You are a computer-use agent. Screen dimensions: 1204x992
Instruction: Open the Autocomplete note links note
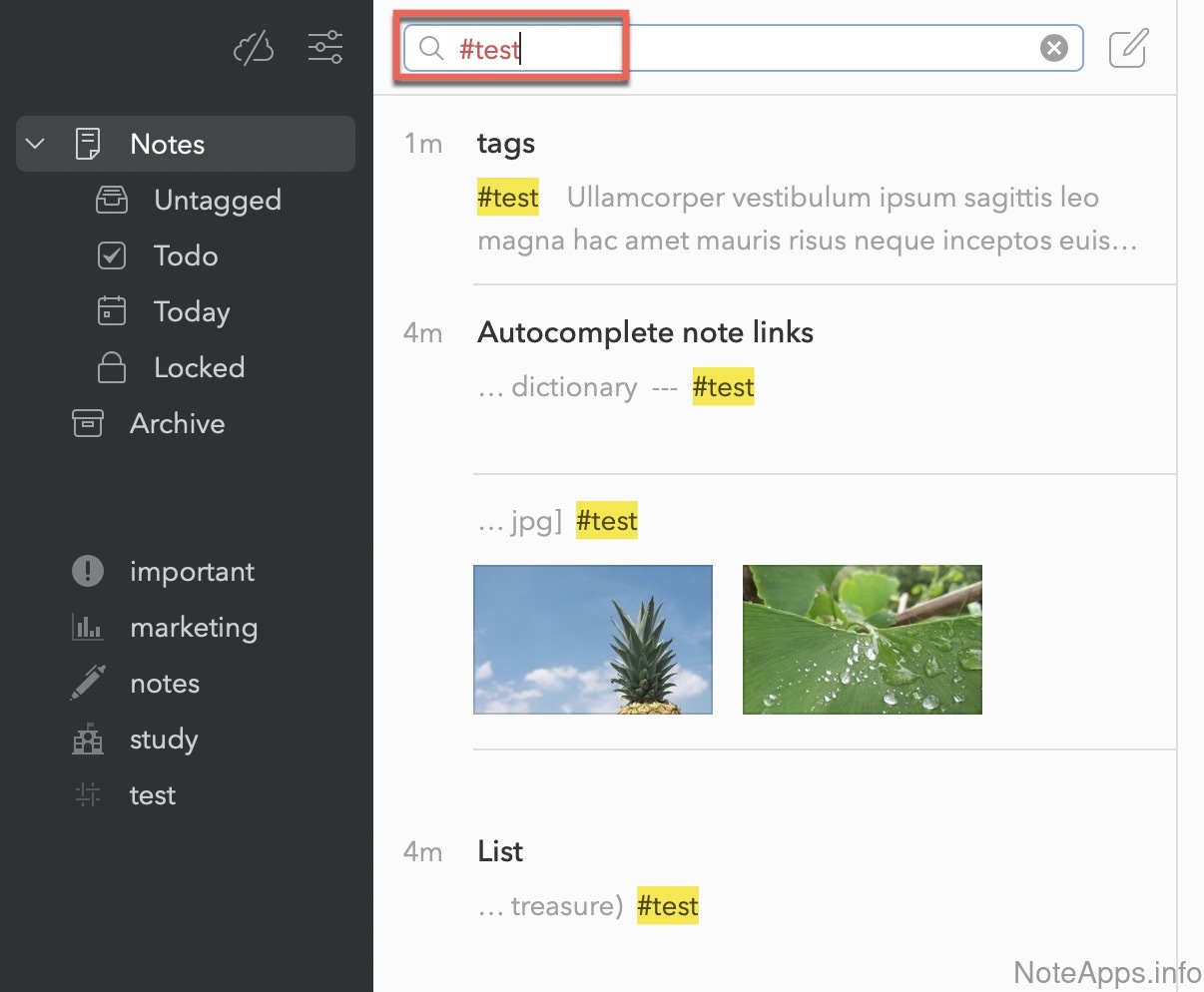click(x=645, y=332)
